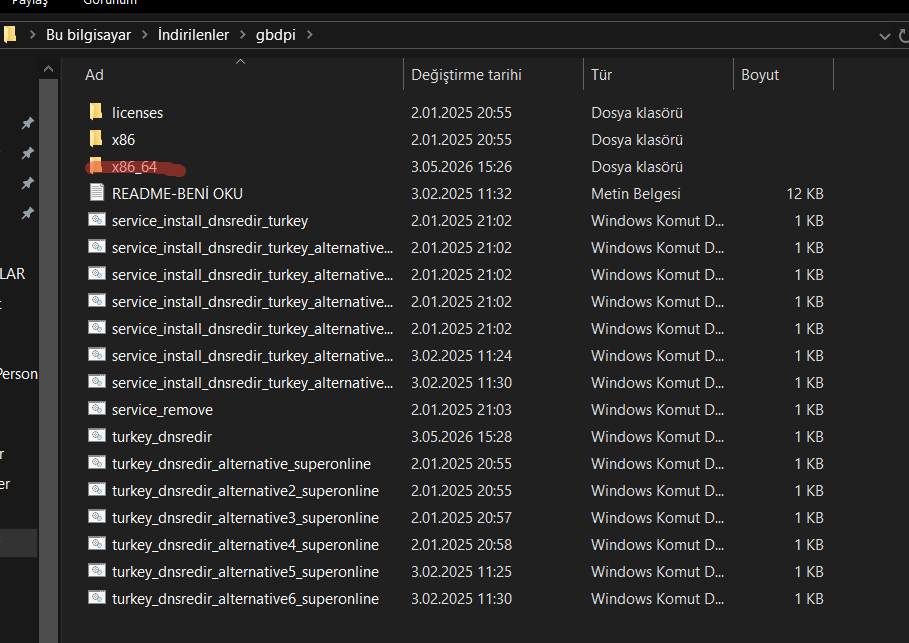Select the turkey_dnsredir batch file icon
Viewport: 909px width, 643px height.
tap(97, 435)
